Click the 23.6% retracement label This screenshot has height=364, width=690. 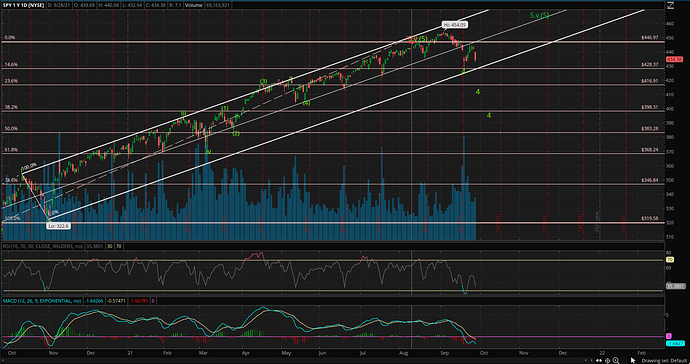coord(11,81)
